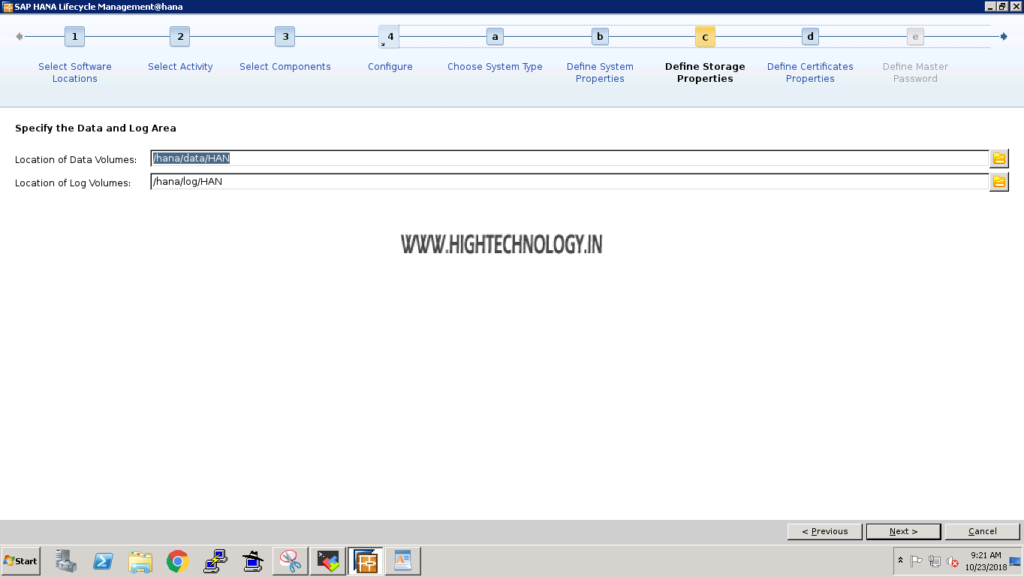The image size is (1024, 577).
Task: Click Show Desktop button in tray
Action: coord(1016,561)
